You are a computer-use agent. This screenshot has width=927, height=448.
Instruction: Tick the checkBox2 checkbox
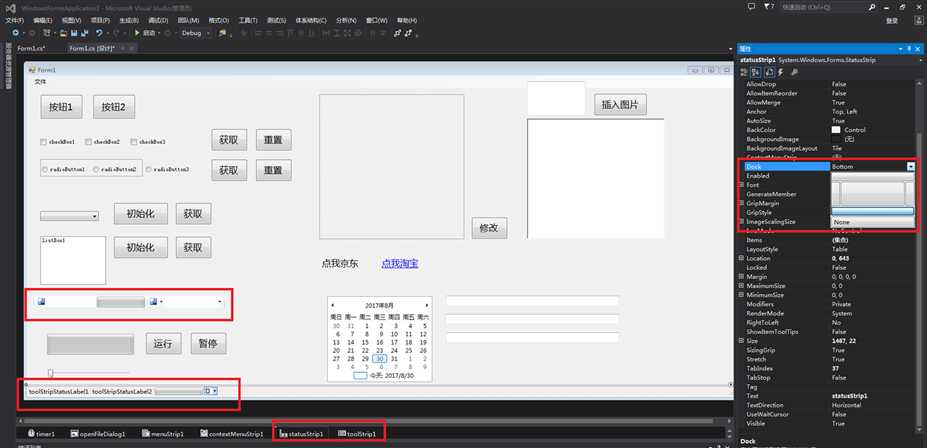88,142
